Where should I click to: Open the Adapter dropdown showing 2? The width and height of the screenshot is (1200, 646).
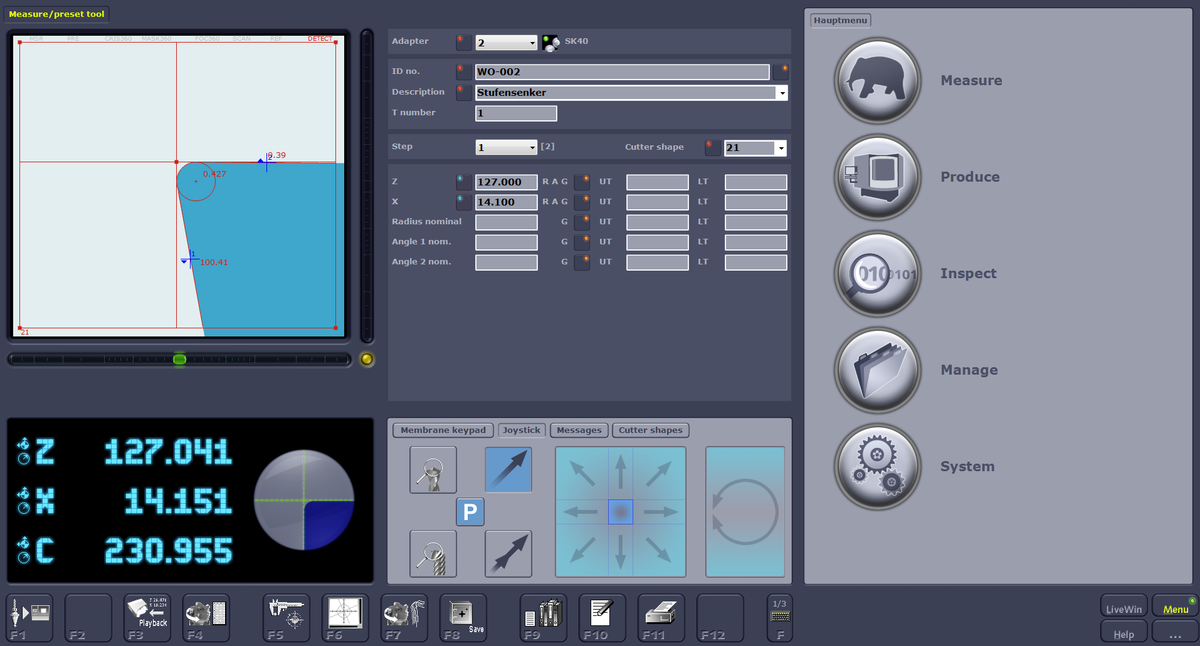point(531,43)
